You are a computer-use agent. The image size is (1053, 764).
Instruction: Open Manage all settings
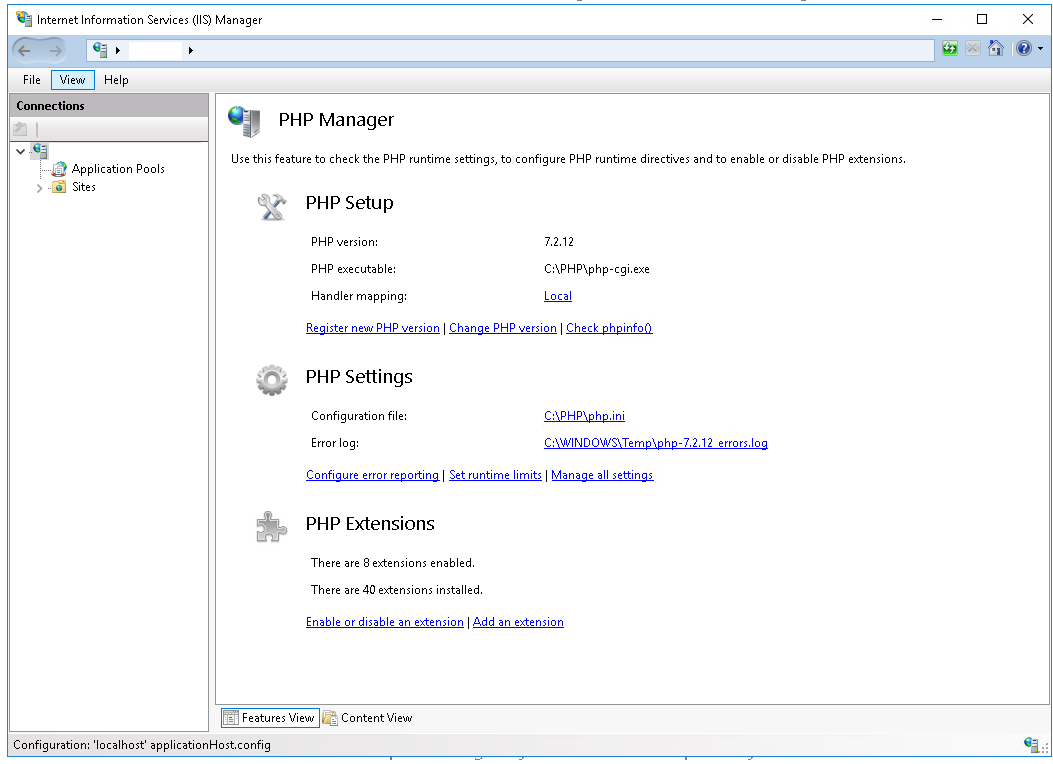click(602, 475)
